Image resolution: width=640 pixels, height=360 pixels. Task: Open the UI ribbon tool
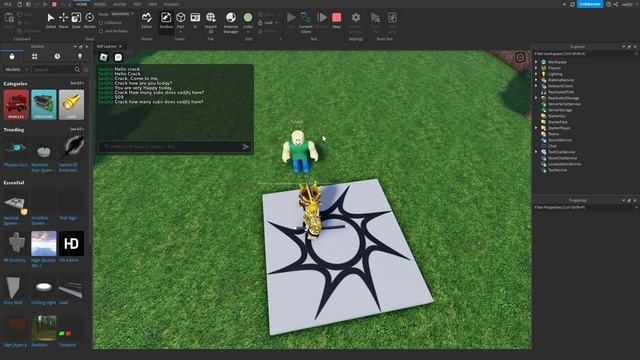coord(195,20)
